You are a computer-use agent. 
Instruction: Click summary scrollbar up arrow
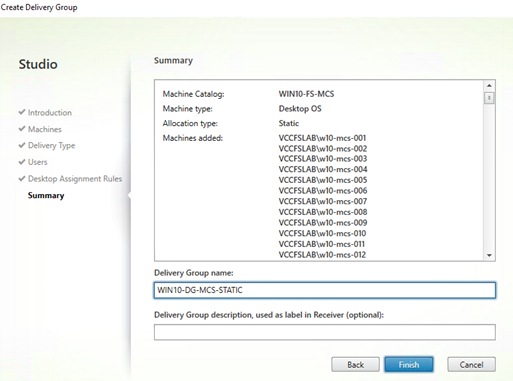coord(489,86)
